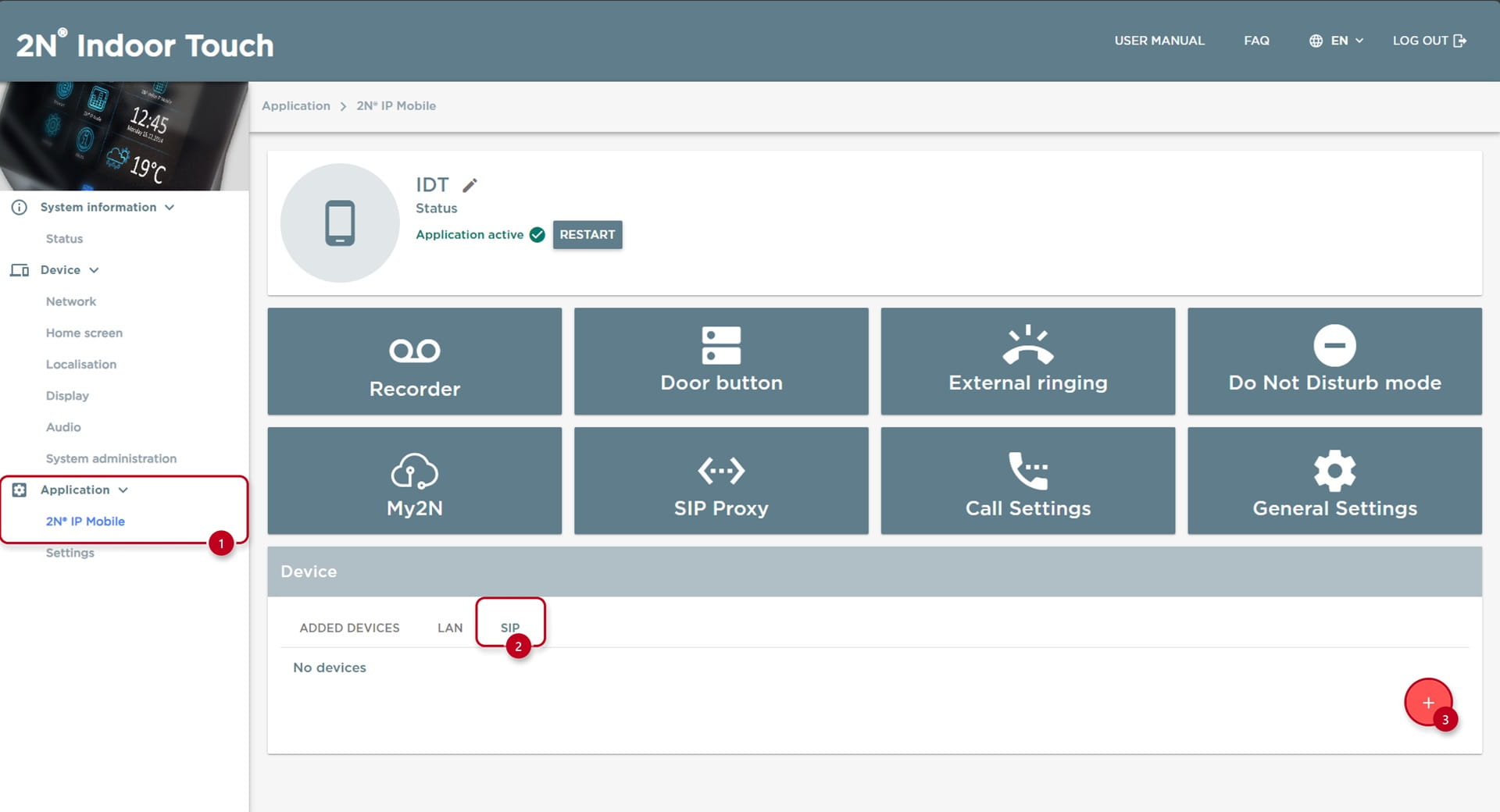Edit the IDT name with pencil icon
This screenshot has height=812, width=1500.
coord(470,185)
